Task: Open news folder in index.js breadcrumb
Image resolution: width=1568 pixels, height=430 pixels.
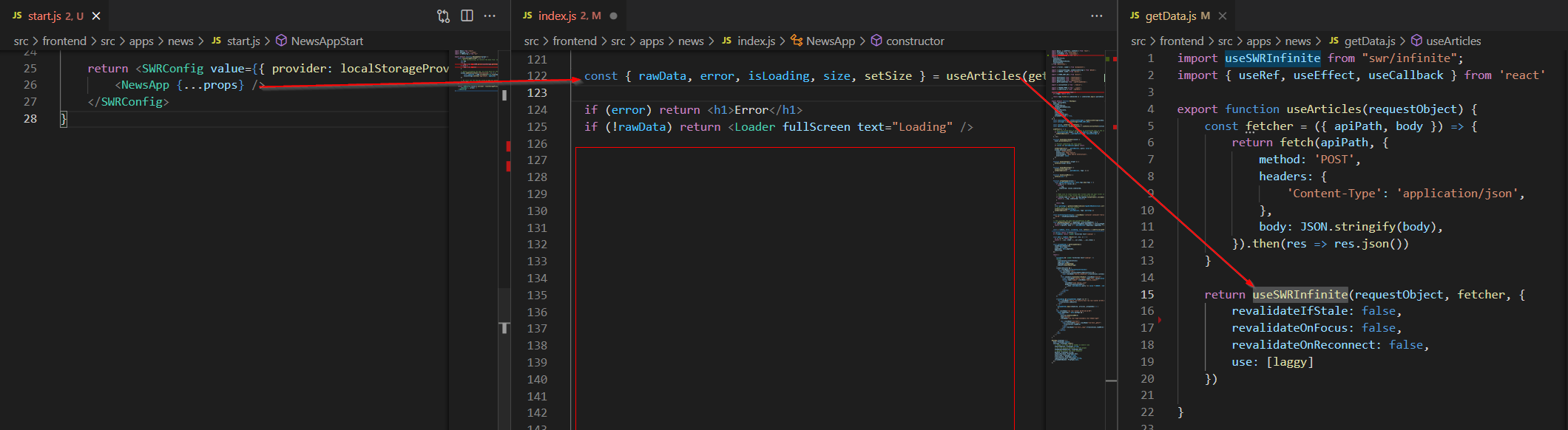Action: point(691,41)
